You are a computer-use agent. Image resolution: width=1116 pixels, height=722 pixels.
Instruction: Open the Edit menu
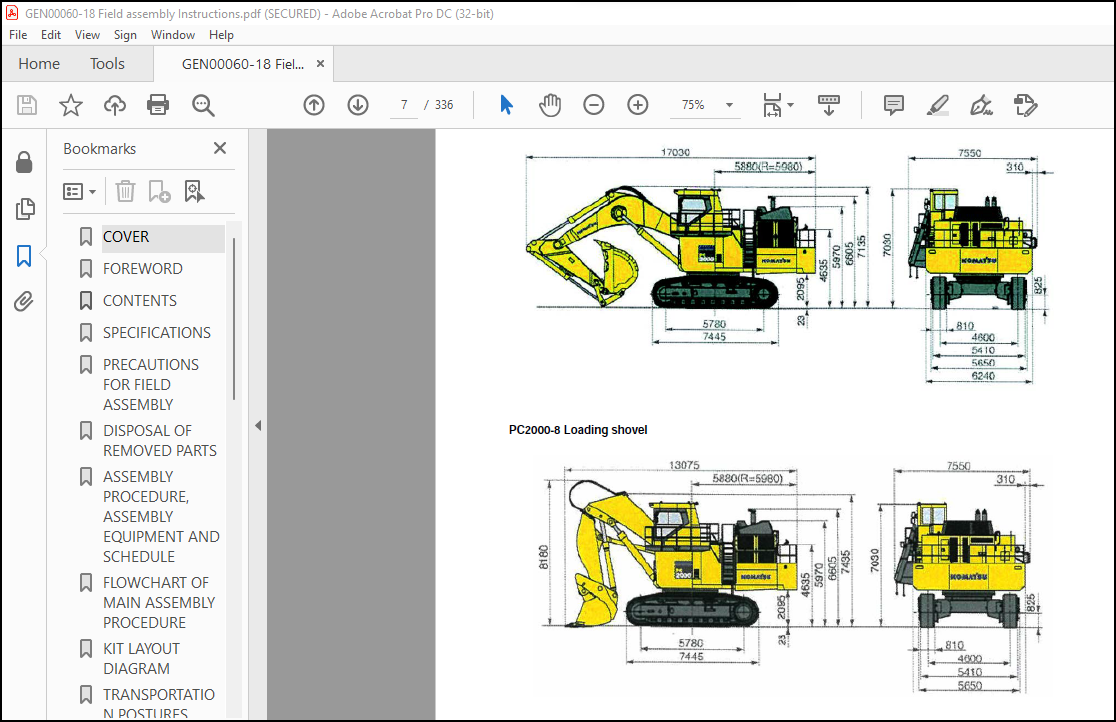pyautogui.click(x=51, y=35)
